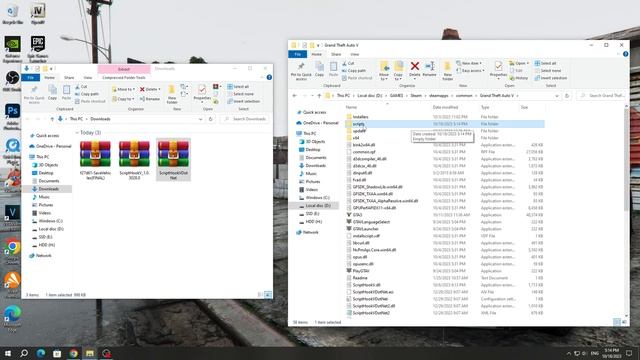Click the Steam segment in the address bar
The height and width of the screenshot is (360, 640).
pyautogui.click(x=416, y=96)
